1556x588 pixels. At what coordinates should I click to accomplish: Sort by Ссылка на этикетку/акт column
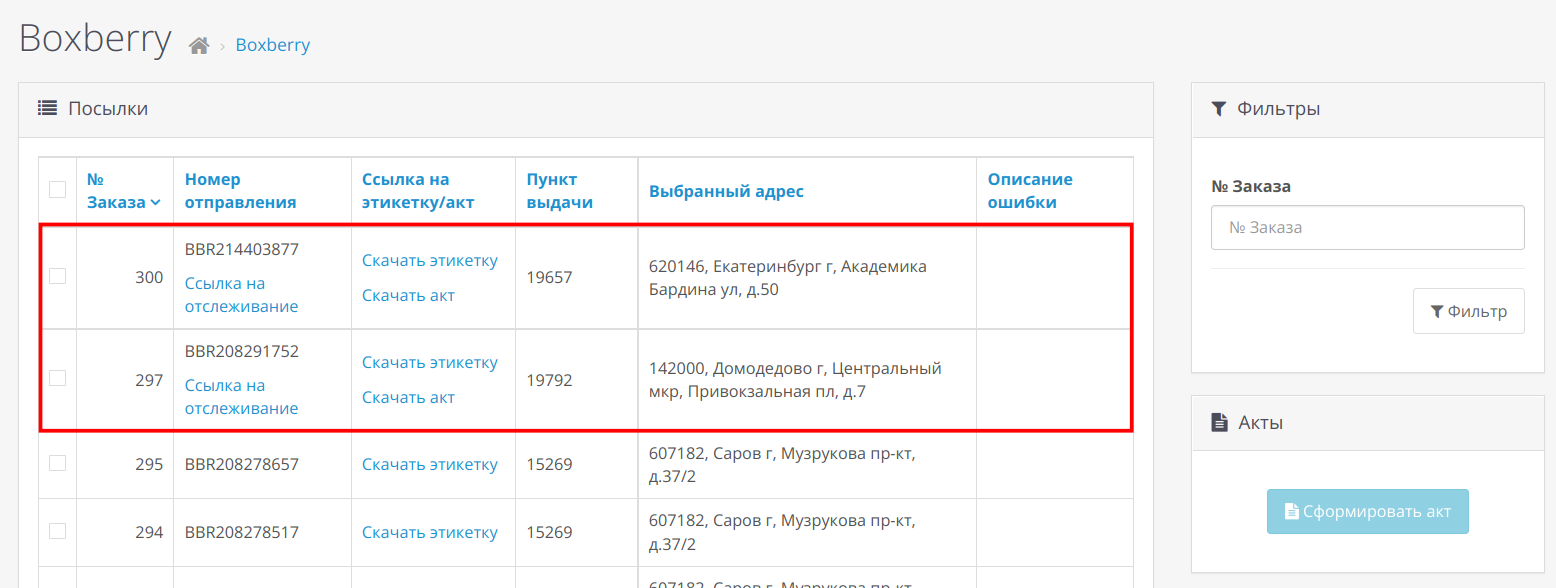click(x=418, y=190)
